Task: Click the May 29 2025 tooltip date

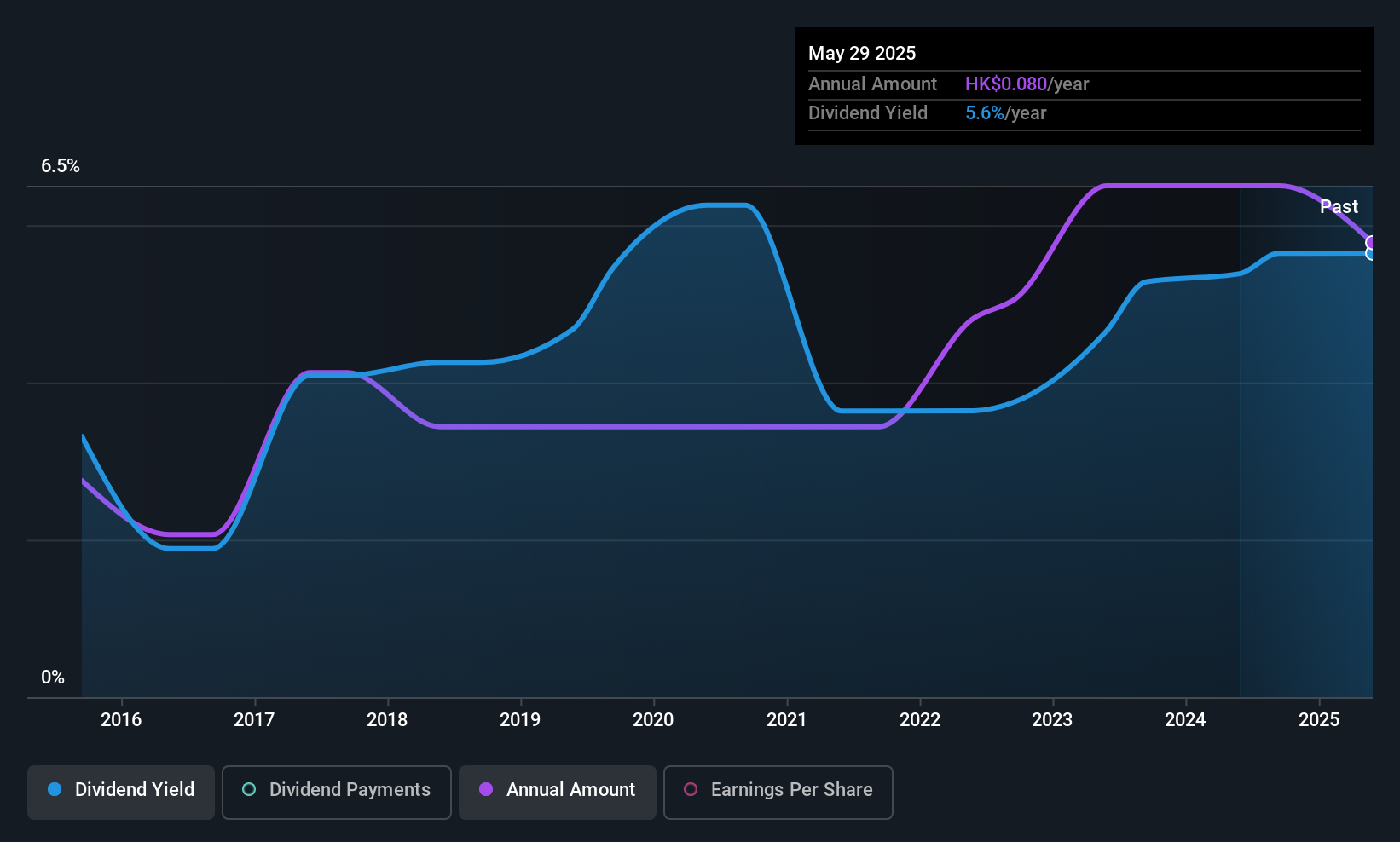Action: (x=862, y=53)
